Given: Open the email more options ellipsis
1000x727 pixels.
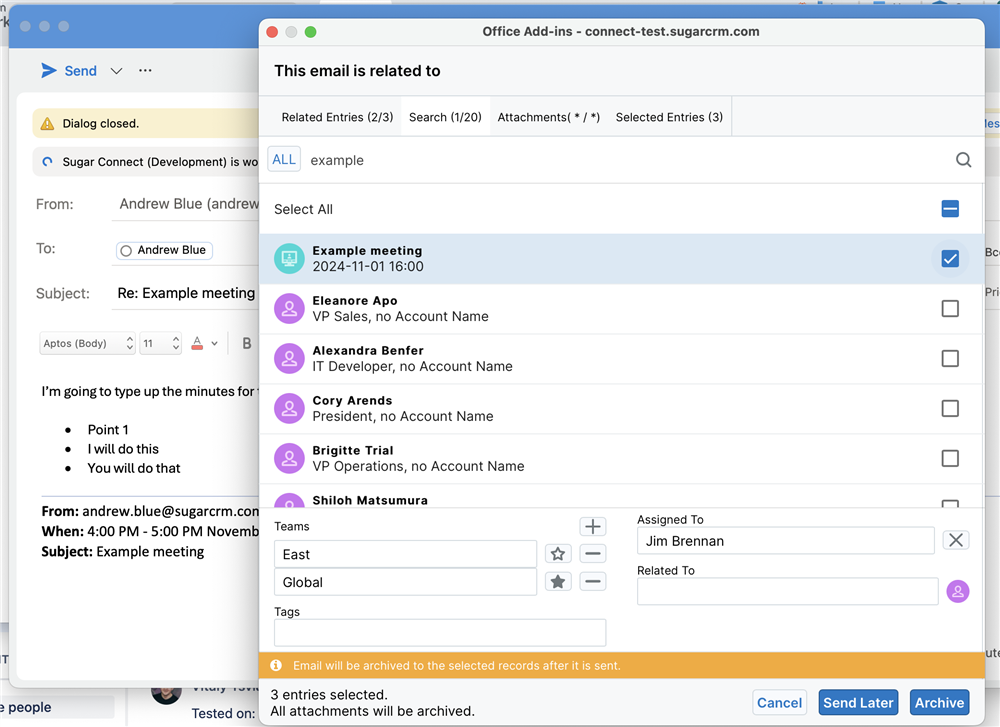Looking at the screenshot, I should (x=146, y=71).
